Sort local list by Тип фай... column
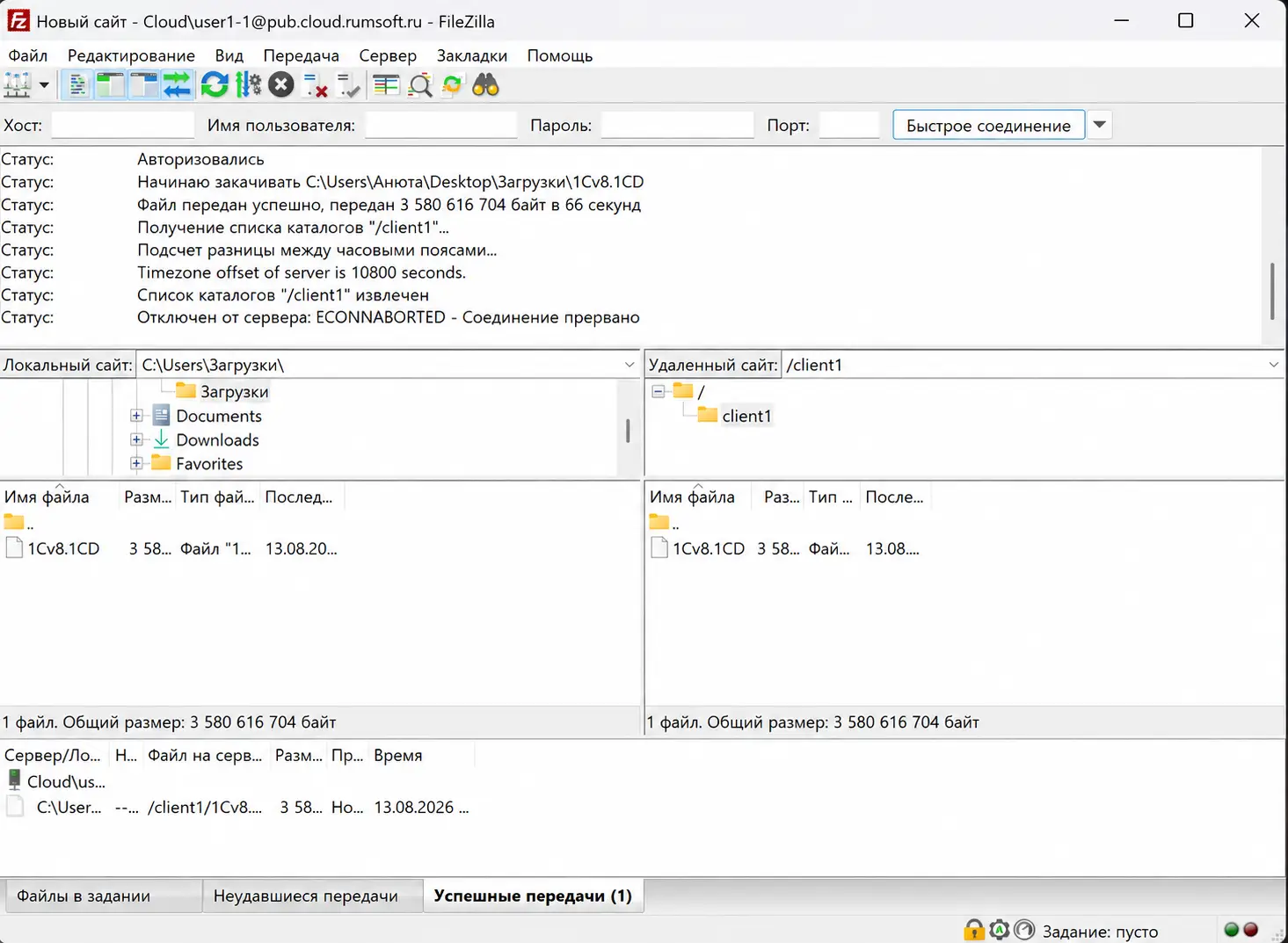The height and width of the screenshot is (943, 1288). [x=217, y=497]
